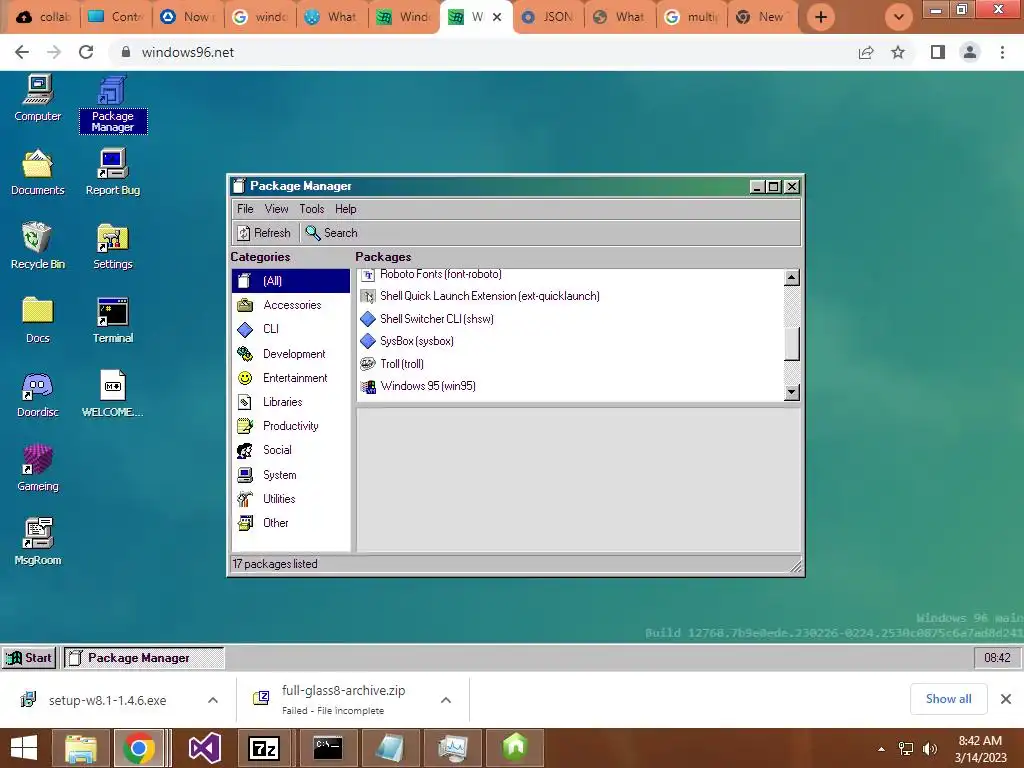
Task: Select the Utilities category
Action: point(291,499)
